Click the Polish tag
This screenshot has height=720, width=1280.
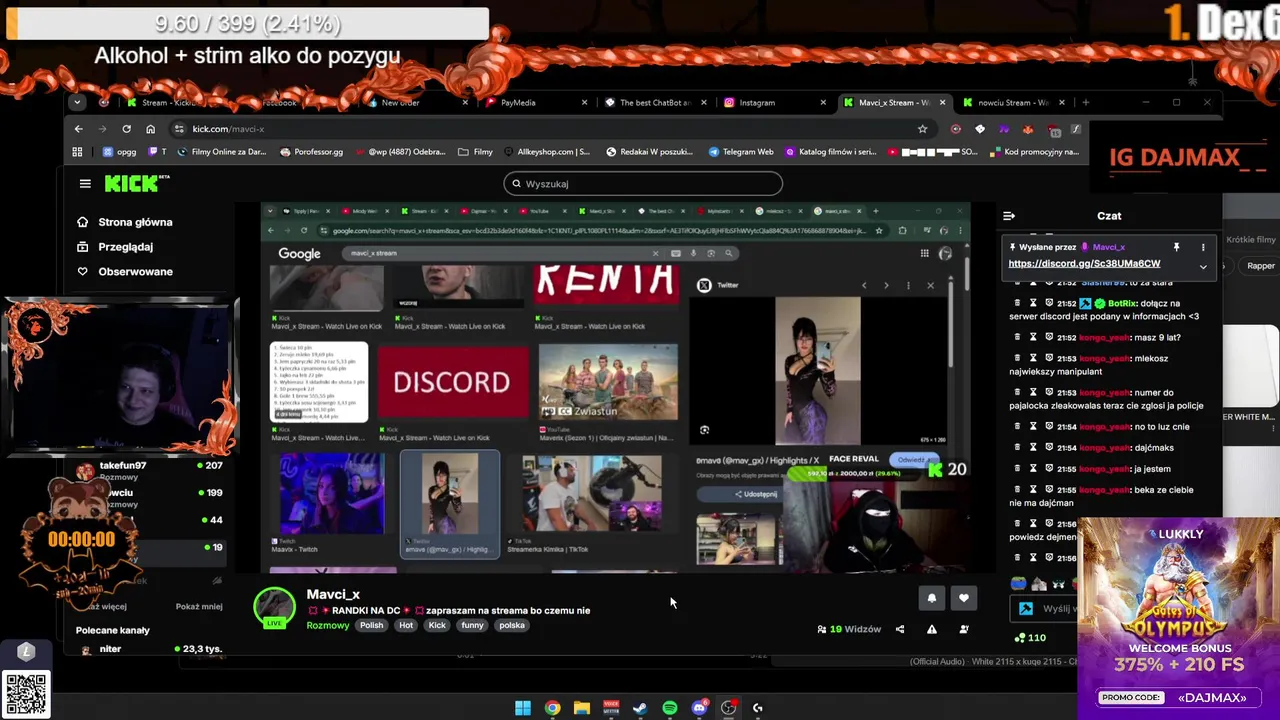point(371,625)
